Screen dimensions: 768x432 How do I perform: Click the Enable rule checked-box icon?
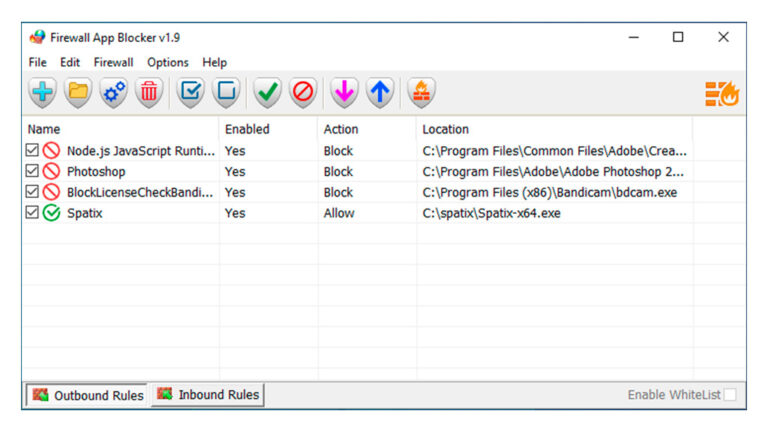191,92
